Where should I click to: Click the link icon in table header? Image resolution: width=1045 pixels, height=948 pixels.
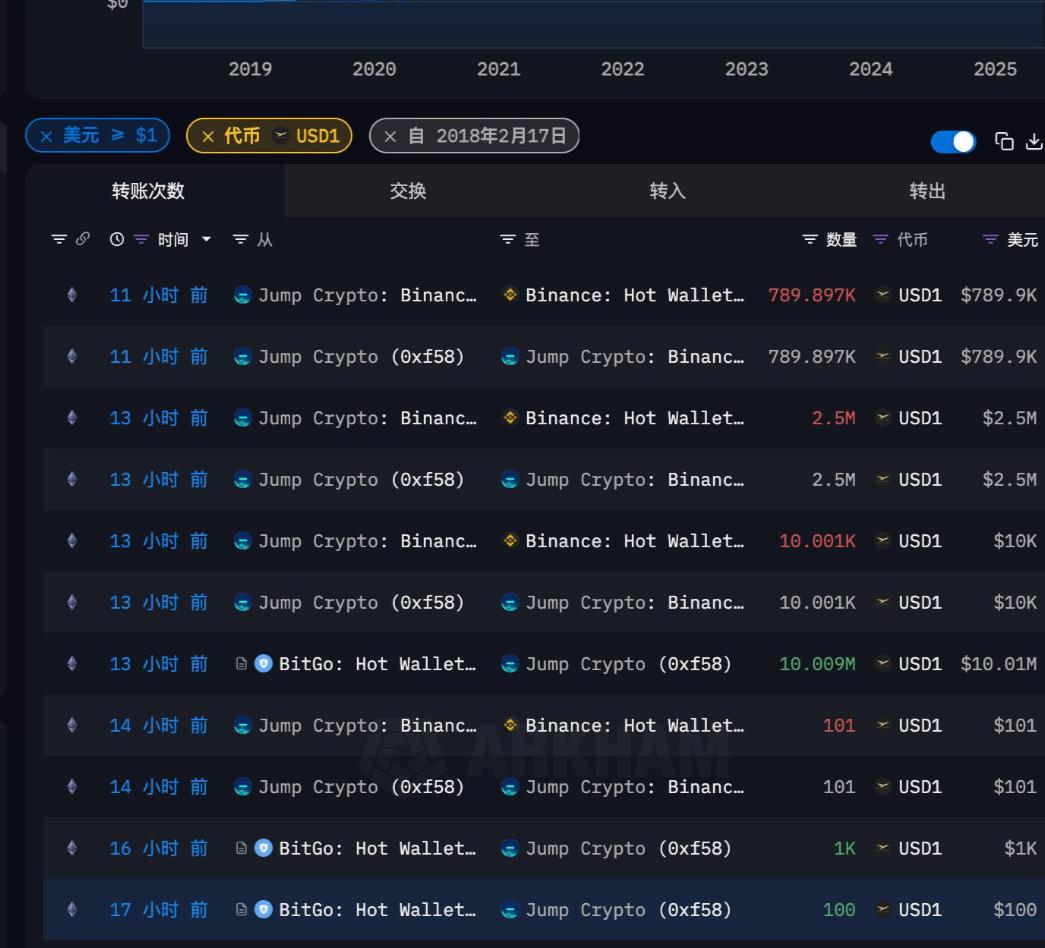83,239
